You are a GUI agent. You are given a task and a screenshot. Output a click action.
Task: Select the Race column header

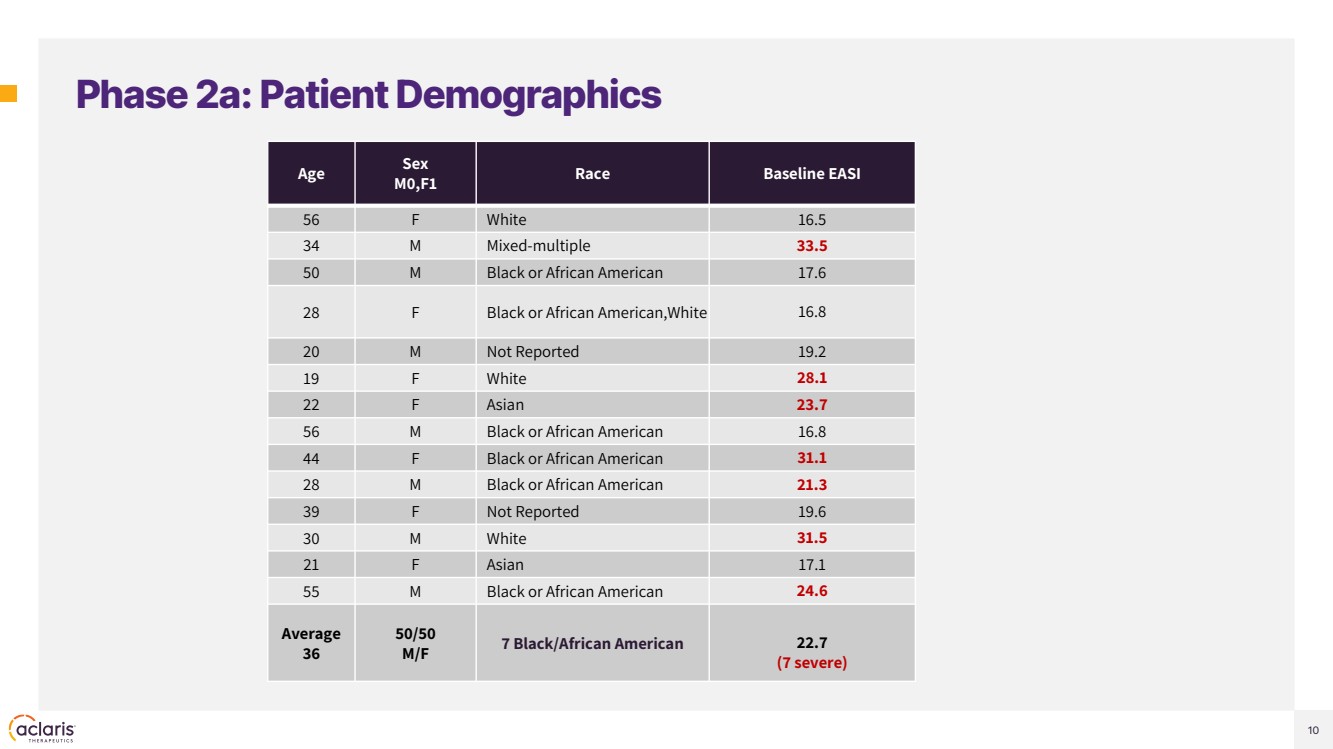pyautogui.click(x=592, y=174)
